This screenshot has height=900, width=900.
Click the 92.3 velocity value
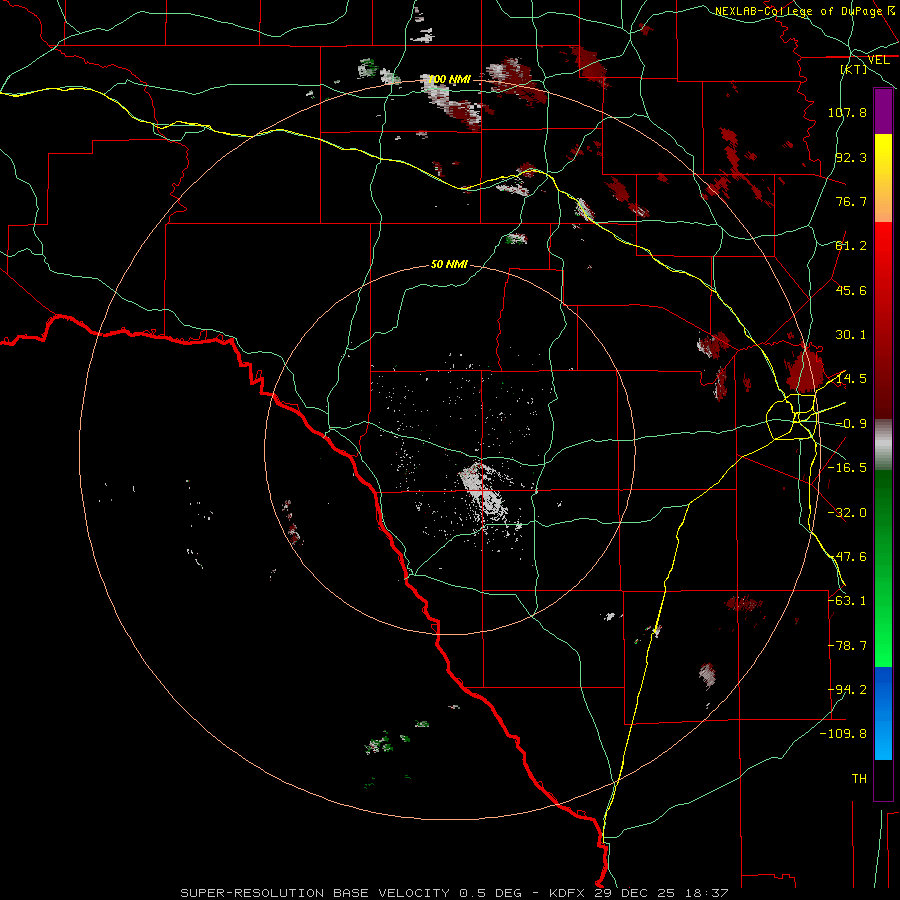pyautogui.click(x=851, y=157)
